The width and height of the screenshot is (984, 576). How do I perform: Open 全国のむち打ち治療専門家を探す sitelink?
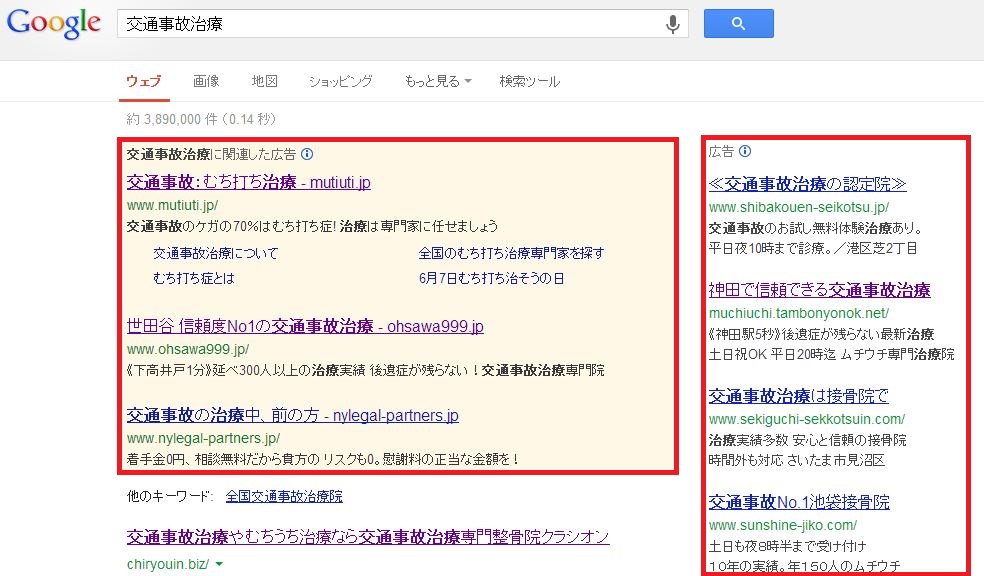(x=510, y=253)
